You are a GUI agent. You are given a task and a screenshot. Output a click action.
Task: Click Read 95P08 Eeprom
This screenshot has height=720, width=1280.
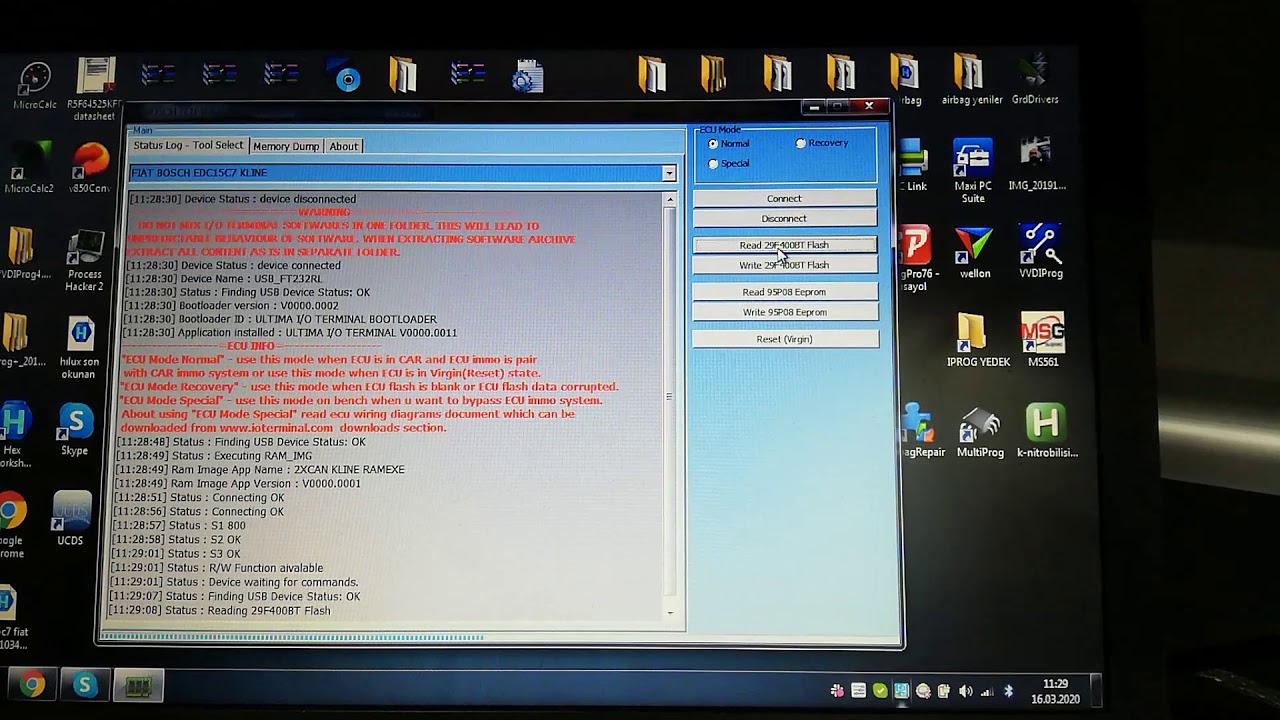(x=785, y=292)
